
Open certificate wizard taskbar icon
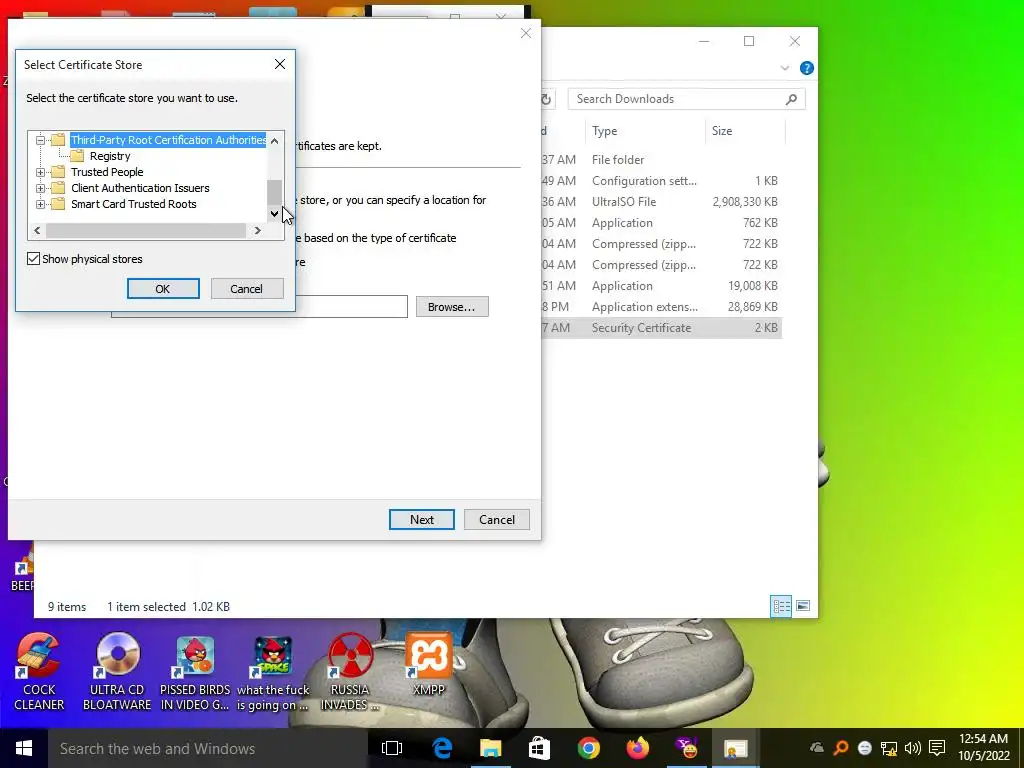[735, 748]
